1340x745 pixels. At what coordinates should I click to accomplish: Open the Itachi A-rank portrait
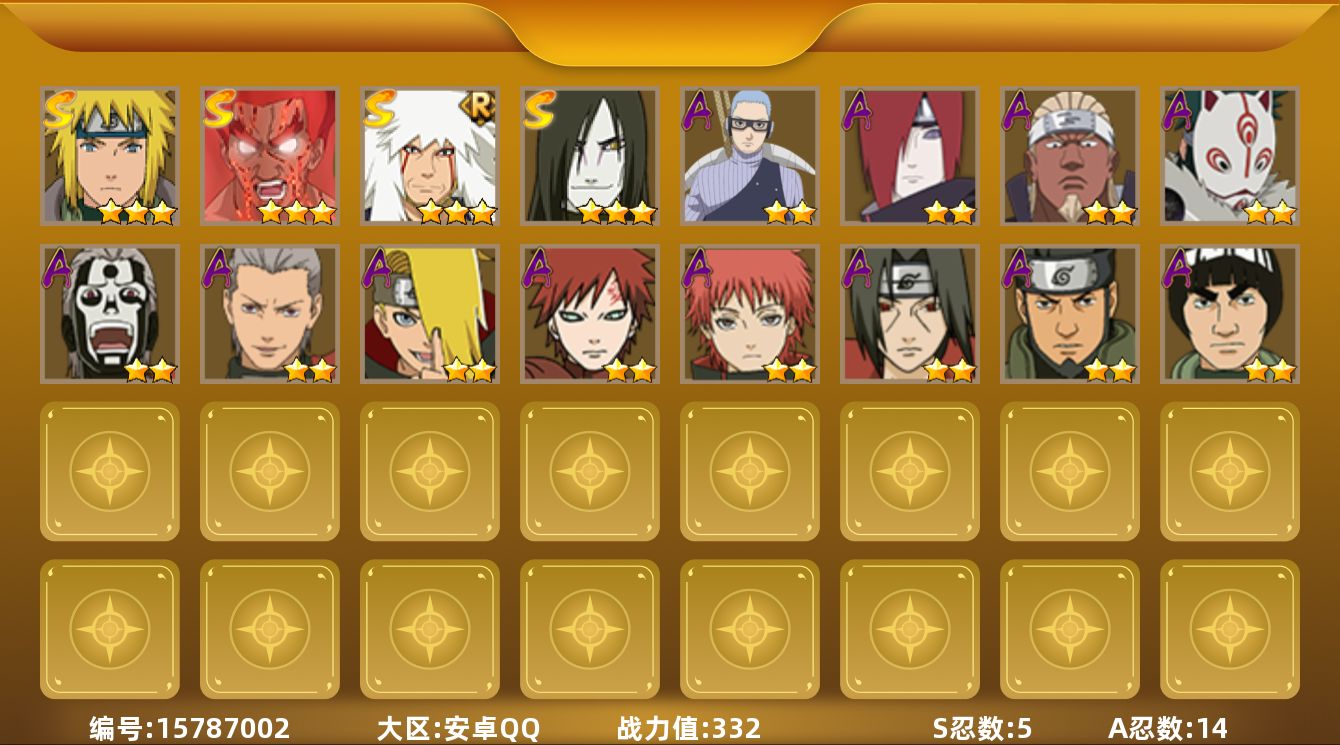click(x=910, y=314)
